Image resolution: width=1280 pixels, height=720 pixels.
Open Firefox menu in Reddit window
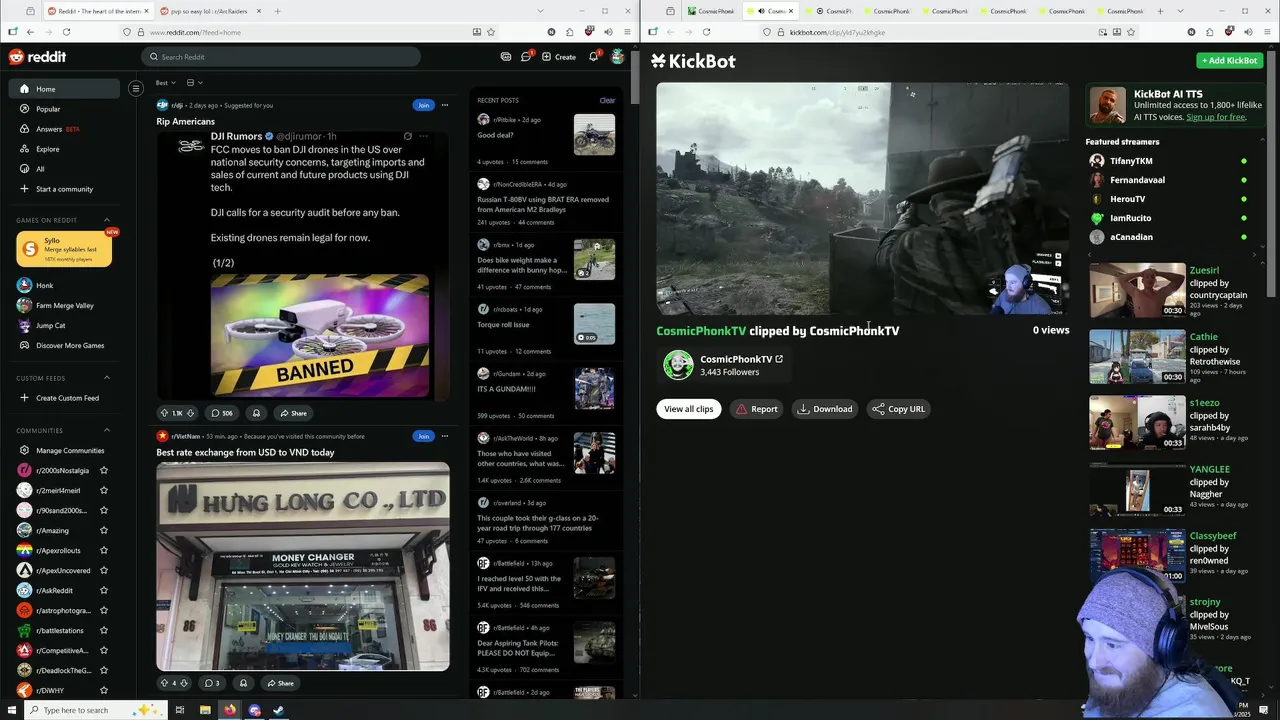627,32
